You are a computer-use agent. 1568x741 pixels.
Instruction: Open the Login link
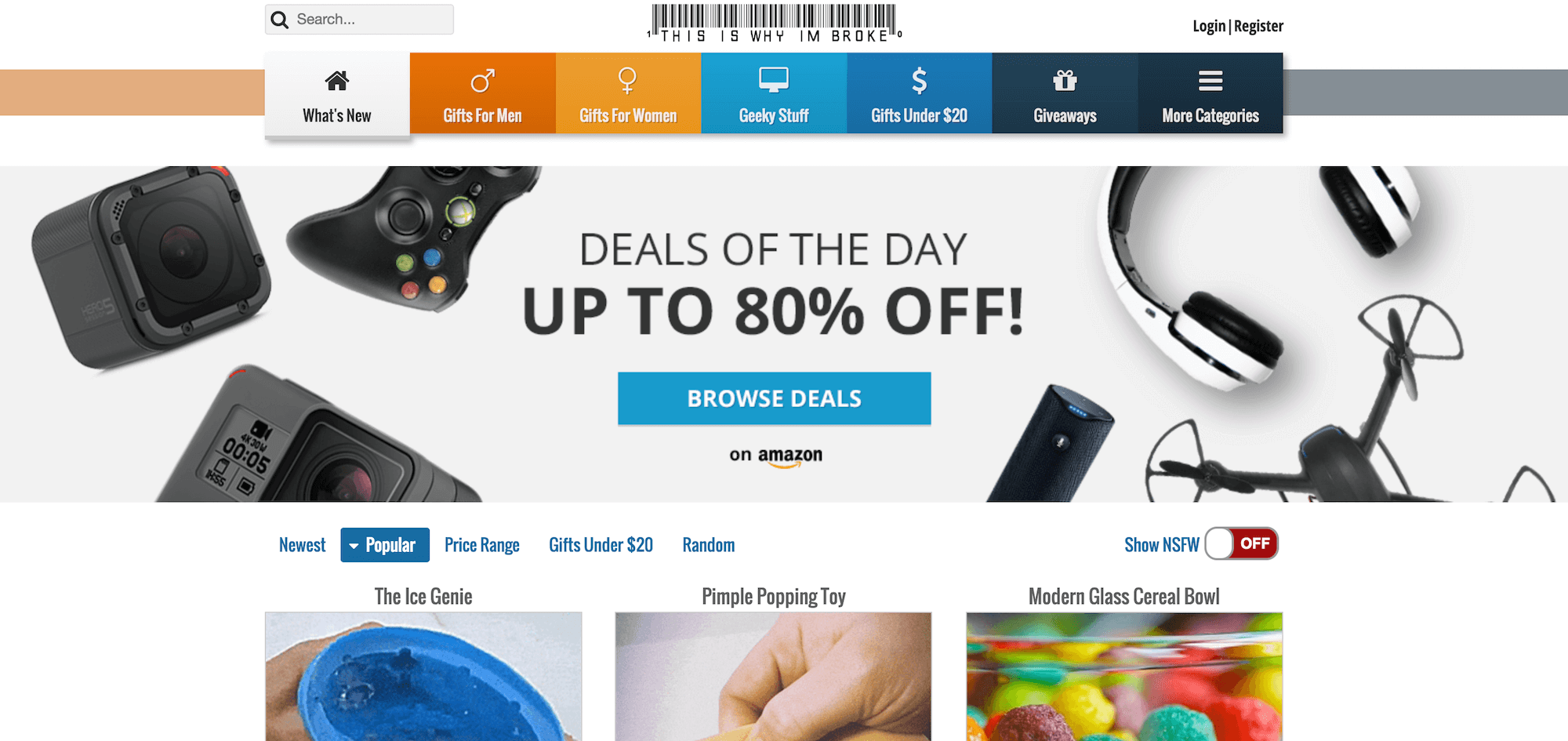(1209, 26)
